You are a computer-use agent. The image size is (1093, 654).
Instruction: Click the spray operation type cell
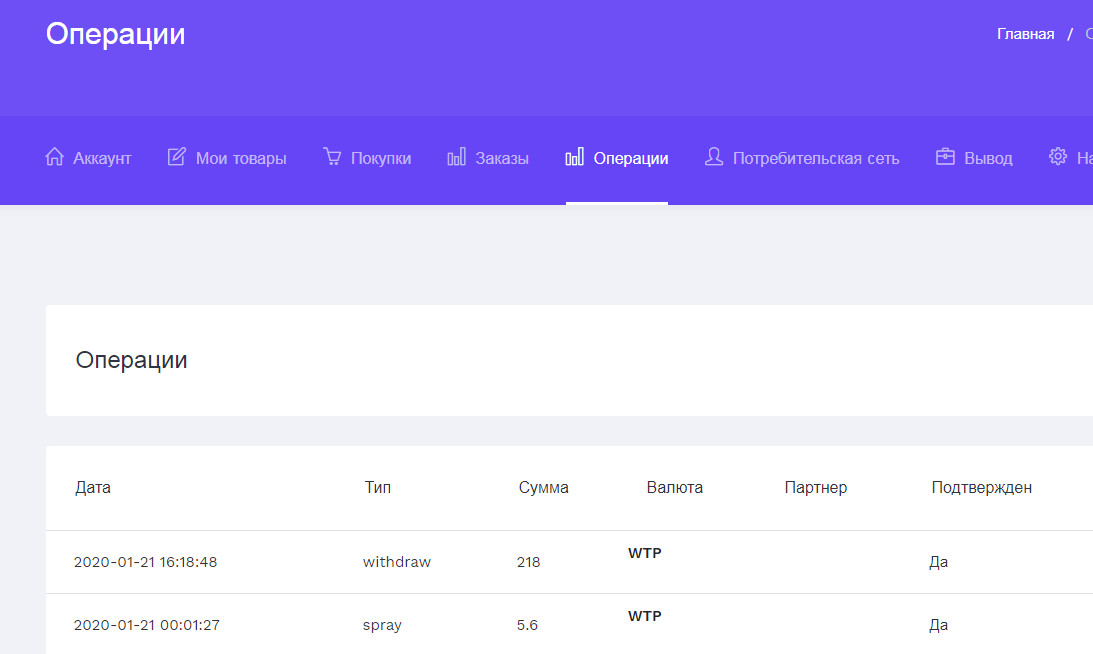382,625
